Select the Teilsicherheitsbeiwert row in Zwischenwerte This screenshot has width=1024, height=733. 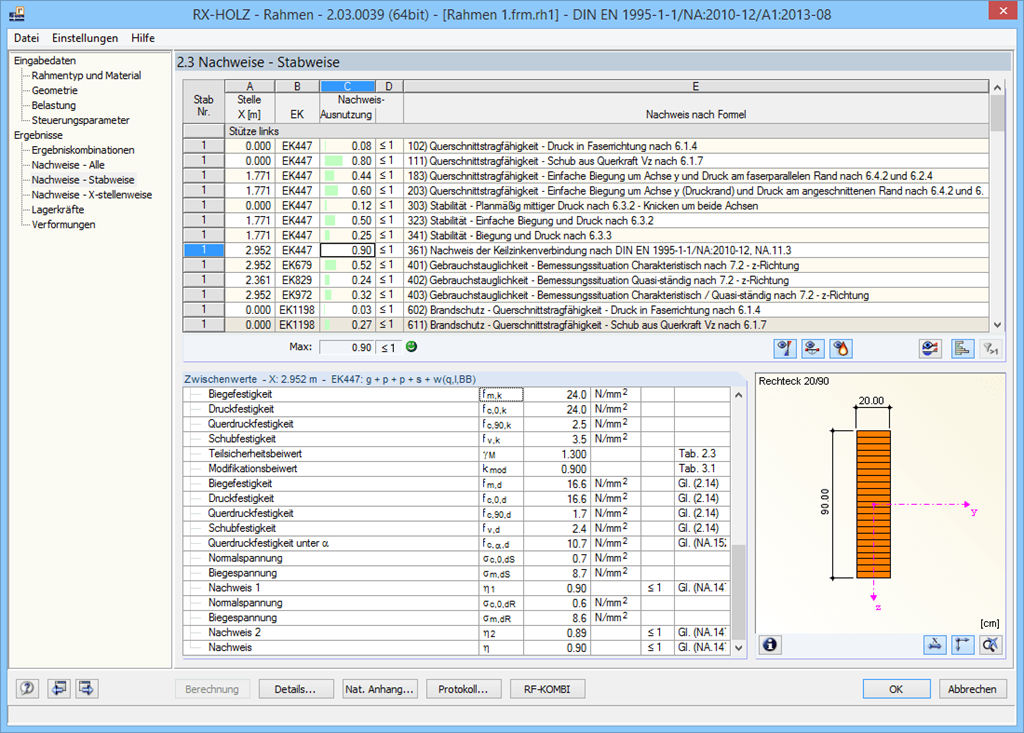click(456, 454)
